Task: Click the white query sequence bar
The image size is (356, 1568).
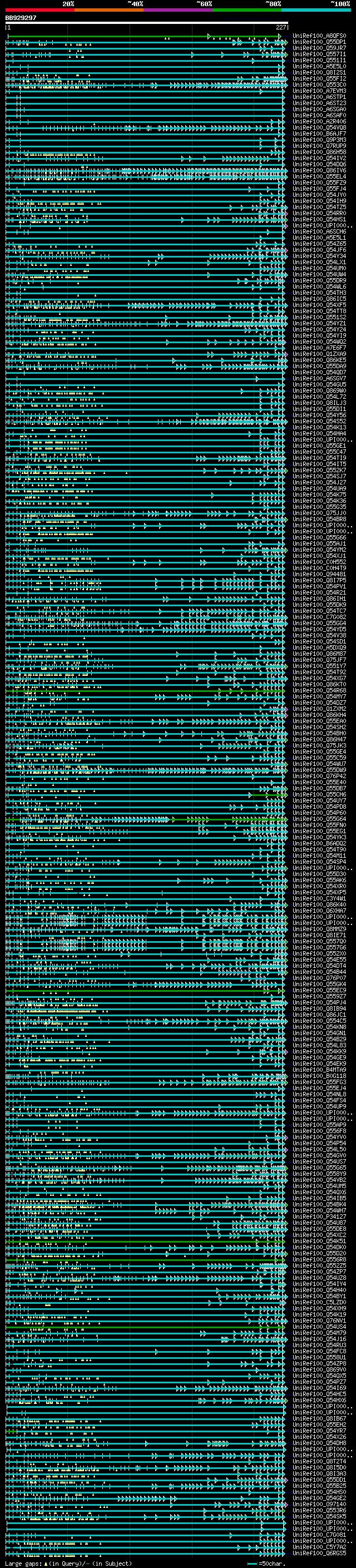Action: 147,22
